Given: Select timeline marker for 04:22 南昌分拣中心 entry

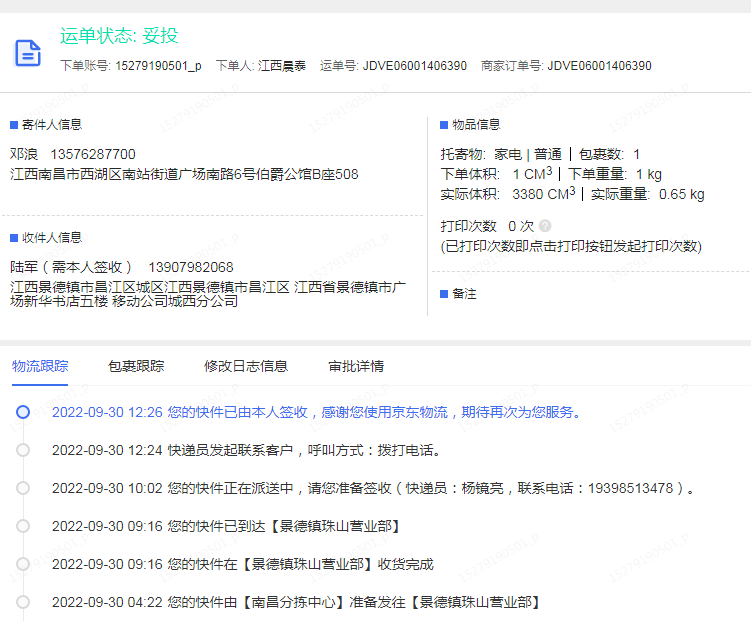Looking at the screenshot, I should (x=23, y=602).
